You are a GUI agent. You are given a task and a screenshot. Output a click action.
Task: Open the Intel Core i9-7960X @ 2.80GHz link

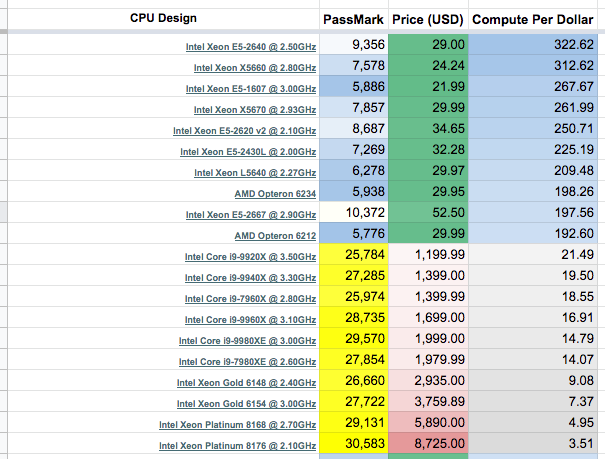pos(250,299)
